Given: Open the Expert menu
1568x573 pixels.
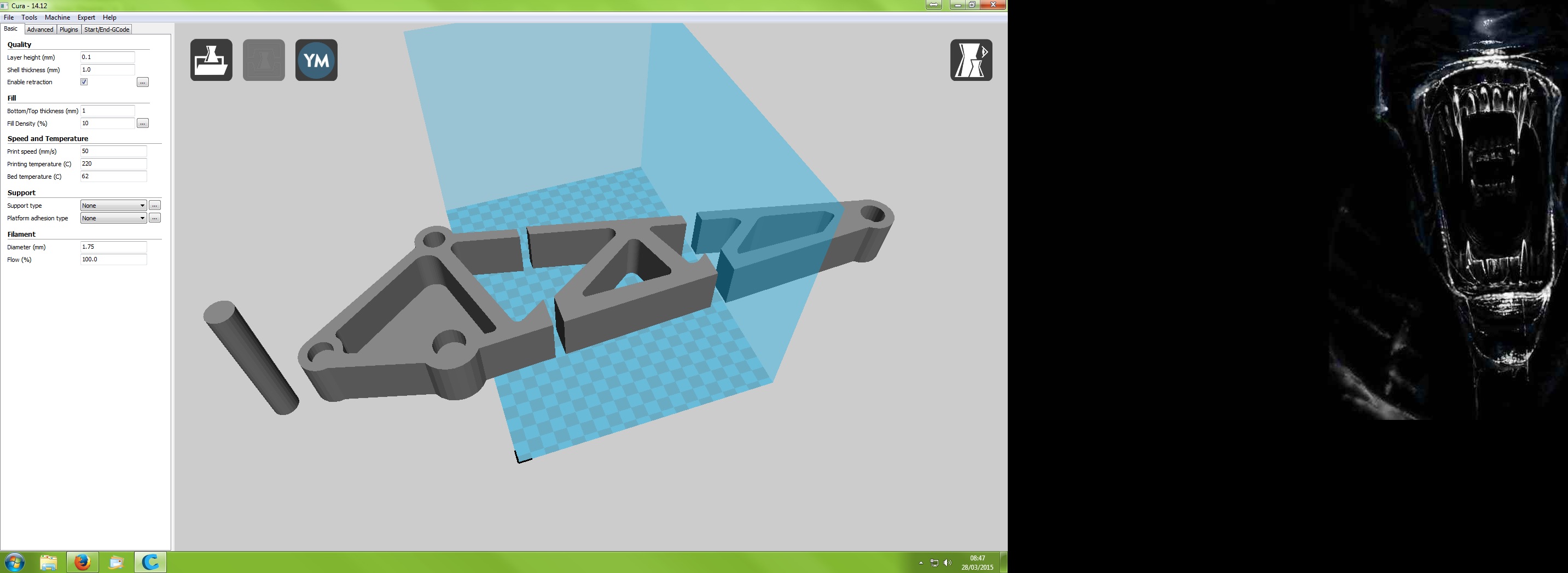Looking at the screenshot, I should (86, 17).
